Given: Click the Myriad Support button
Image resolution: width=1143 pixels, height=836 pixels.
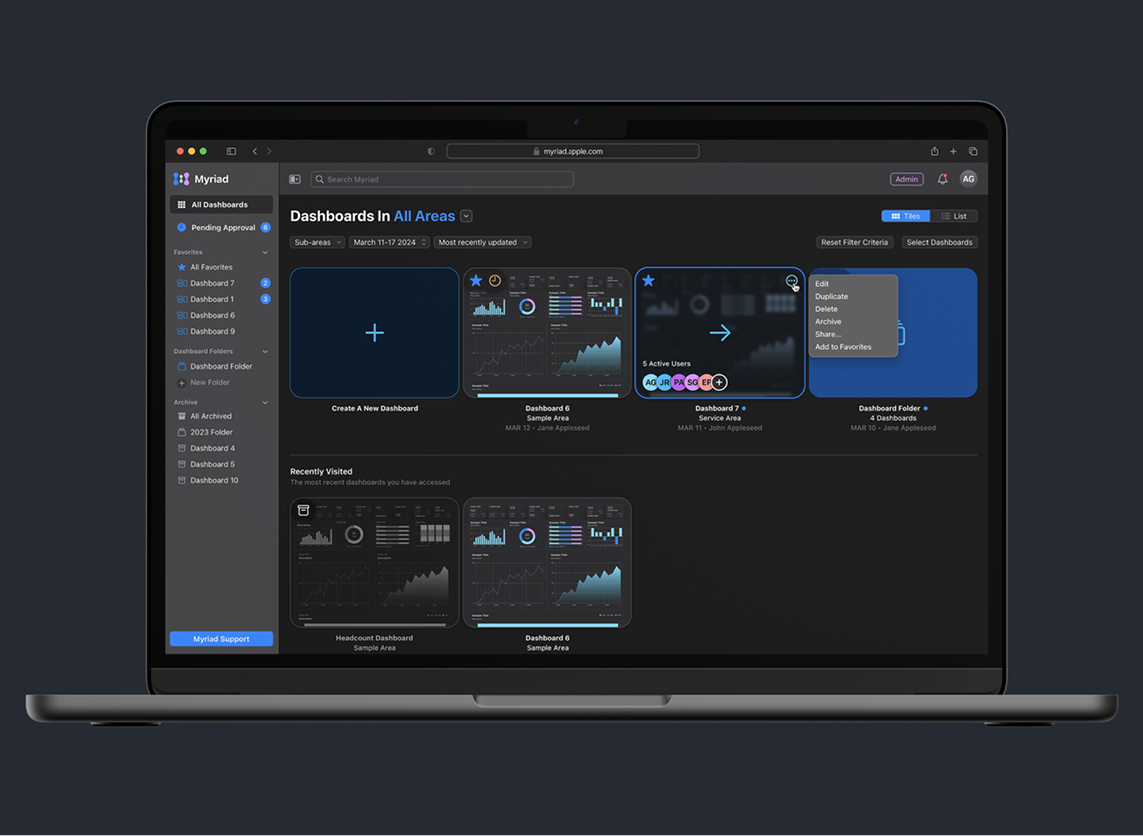Looking at the screenshot, I should [220, 638].
